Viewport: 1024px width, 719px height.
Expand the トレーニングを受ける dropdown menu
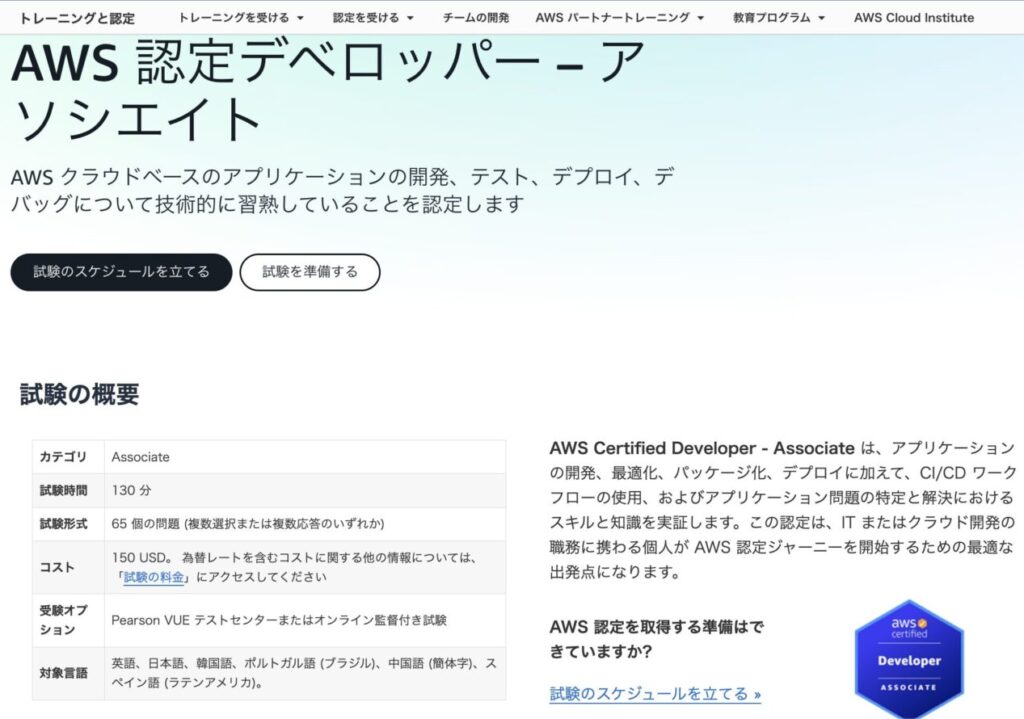pyautogui.click(x=240, y=18)
